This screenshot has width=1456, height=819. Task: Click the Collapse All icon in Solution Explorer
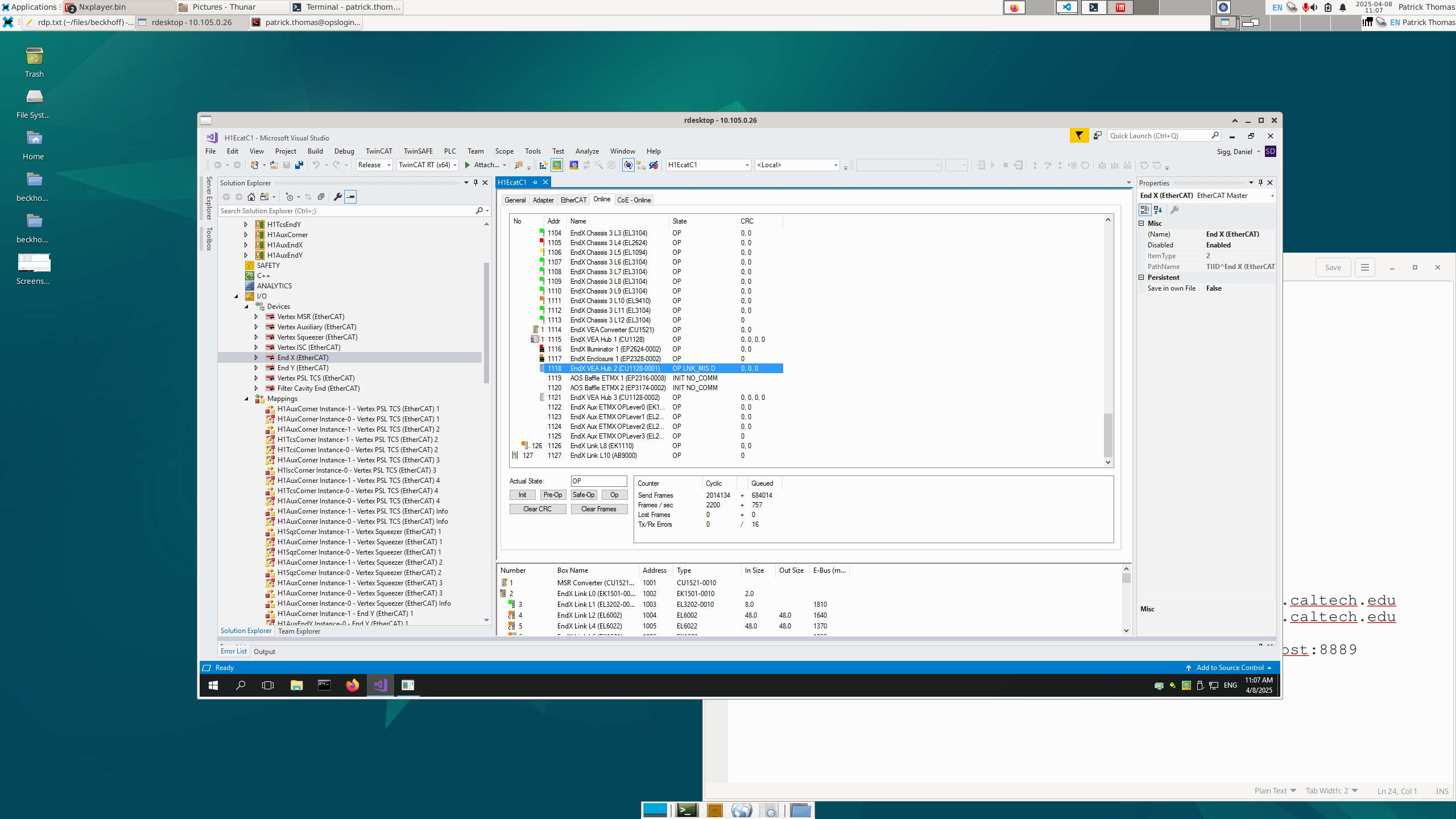pyautogui.click(x=321, y=197)
